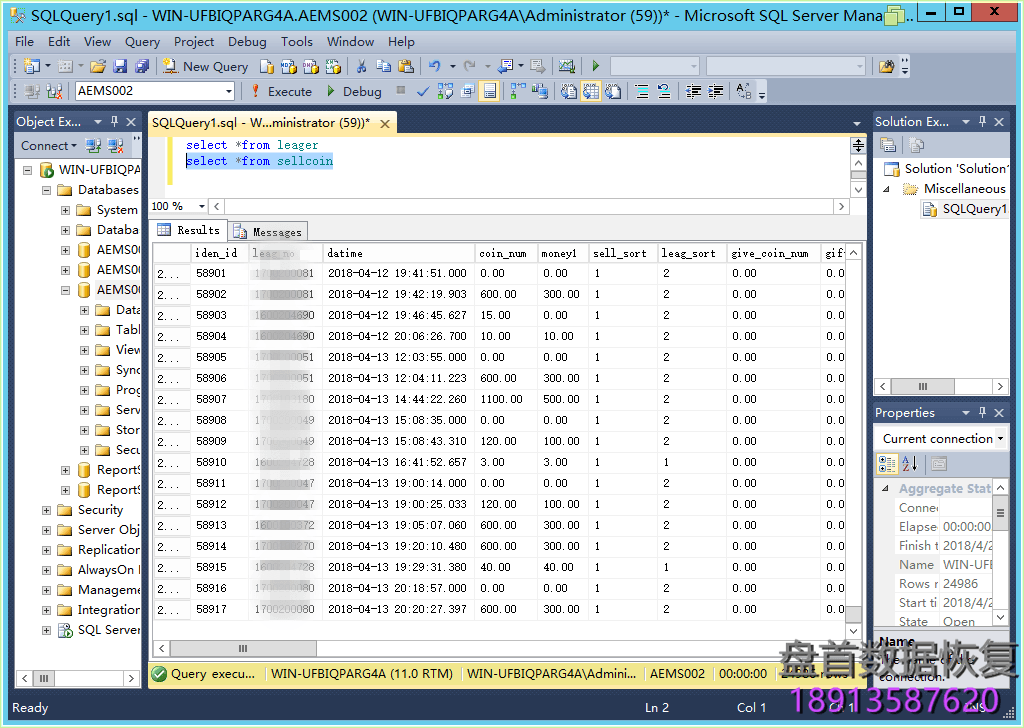Display the Estimated Execution Plan icon
Screen dimensions: 1024x728
[445, 91]
